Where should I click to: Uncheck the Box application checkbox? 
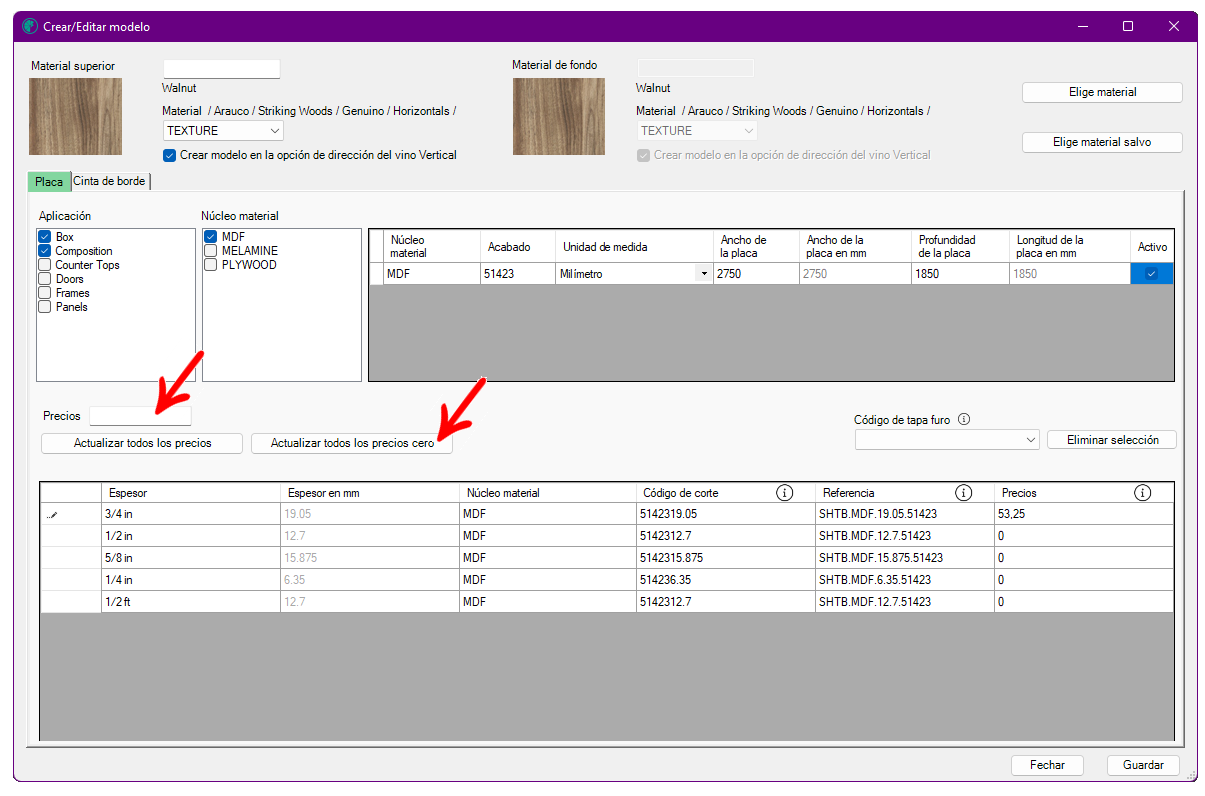(x=45, y=237)
